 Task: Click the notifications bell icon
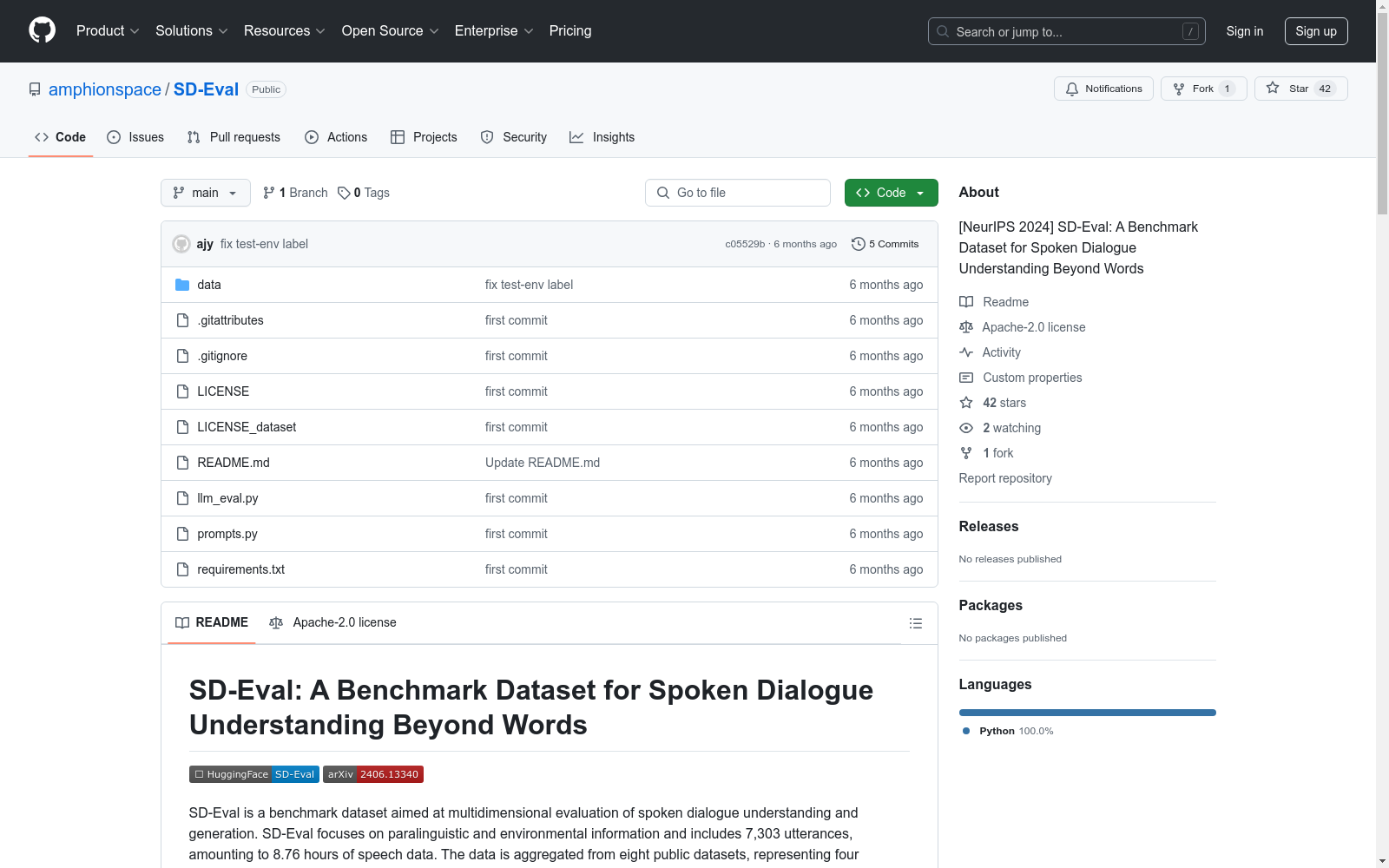click(1072, 89)
